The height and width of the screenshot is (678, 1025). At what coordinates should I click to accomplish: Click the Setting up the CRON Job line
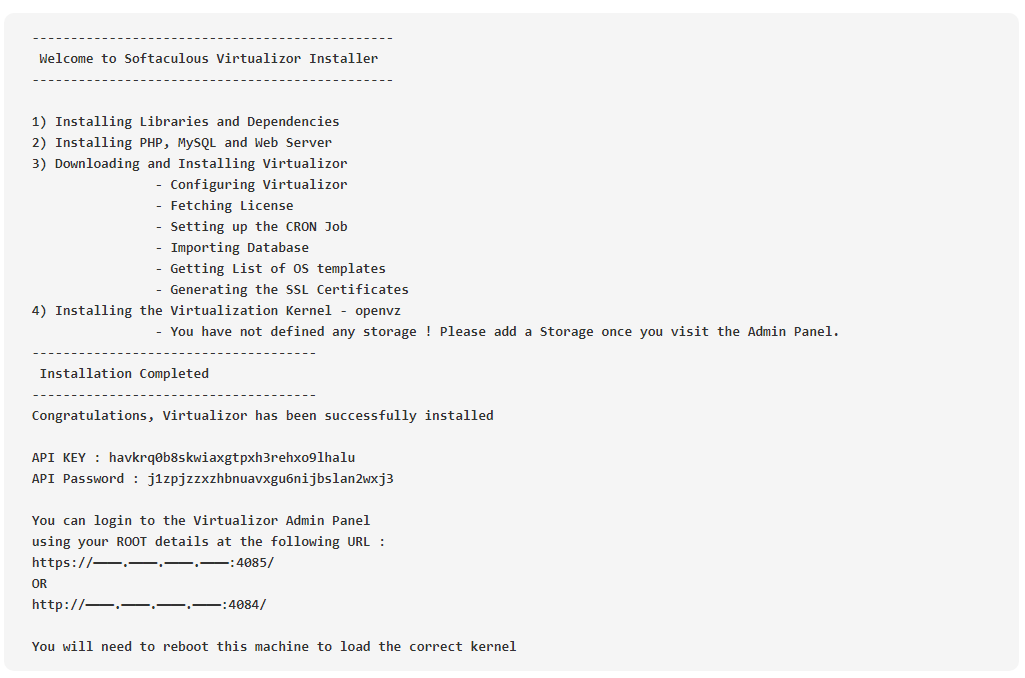point(251,227)
